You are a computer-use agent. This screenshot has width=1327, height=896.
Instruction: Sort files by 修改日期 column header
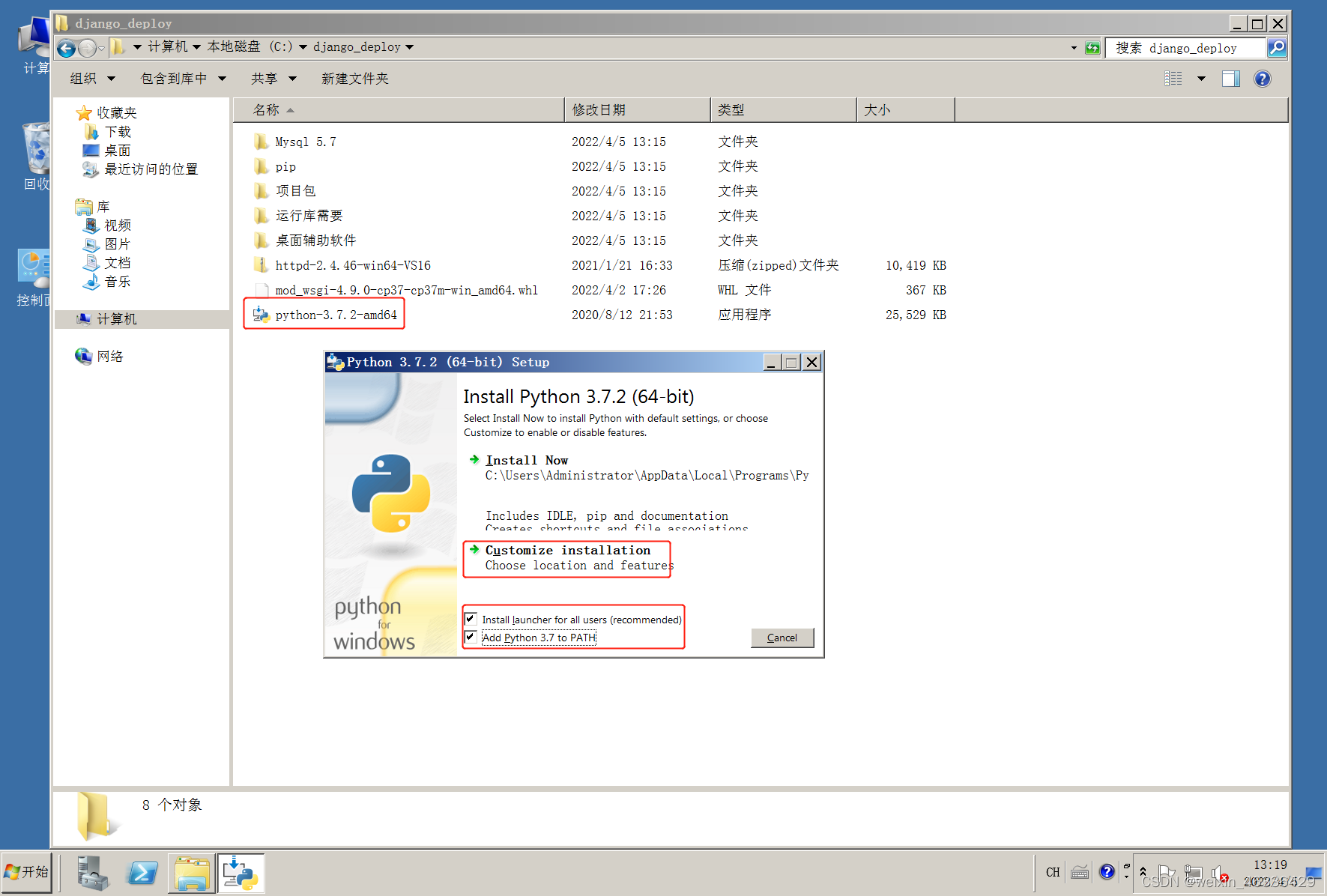637,110
